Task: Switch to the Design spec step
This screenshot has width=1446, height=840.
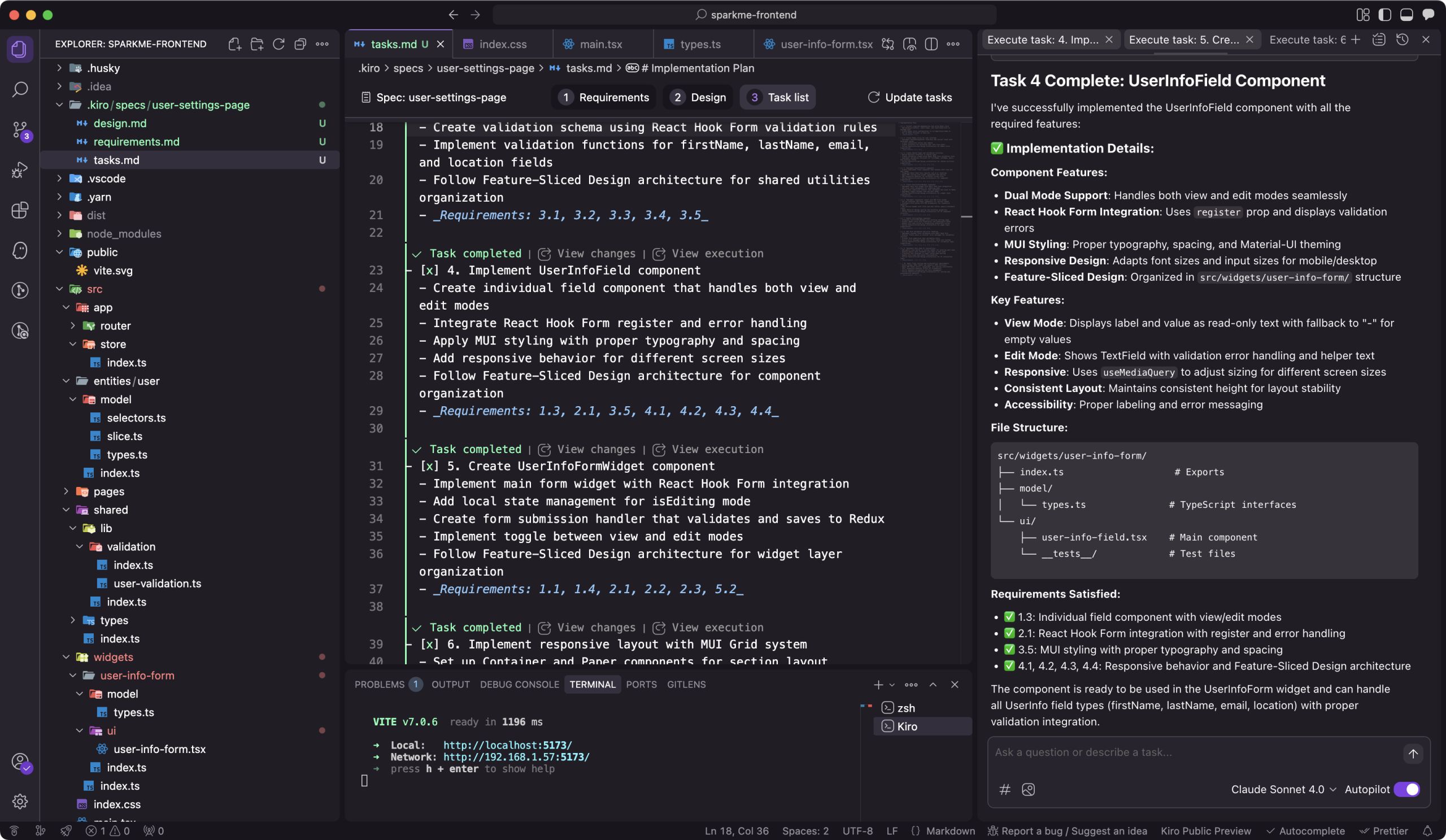Action: coord(698,98)
